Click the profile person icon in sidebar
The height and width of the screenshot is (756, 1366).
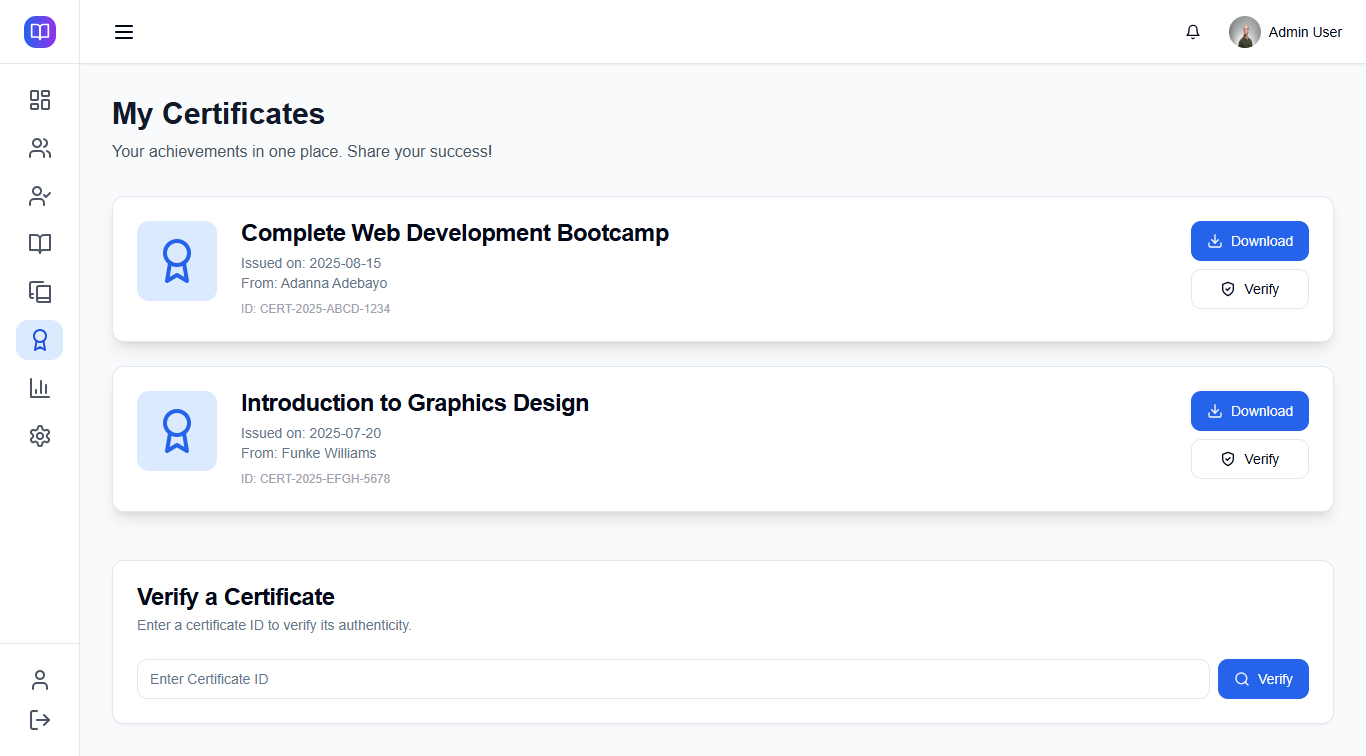[x=40, y=680]
